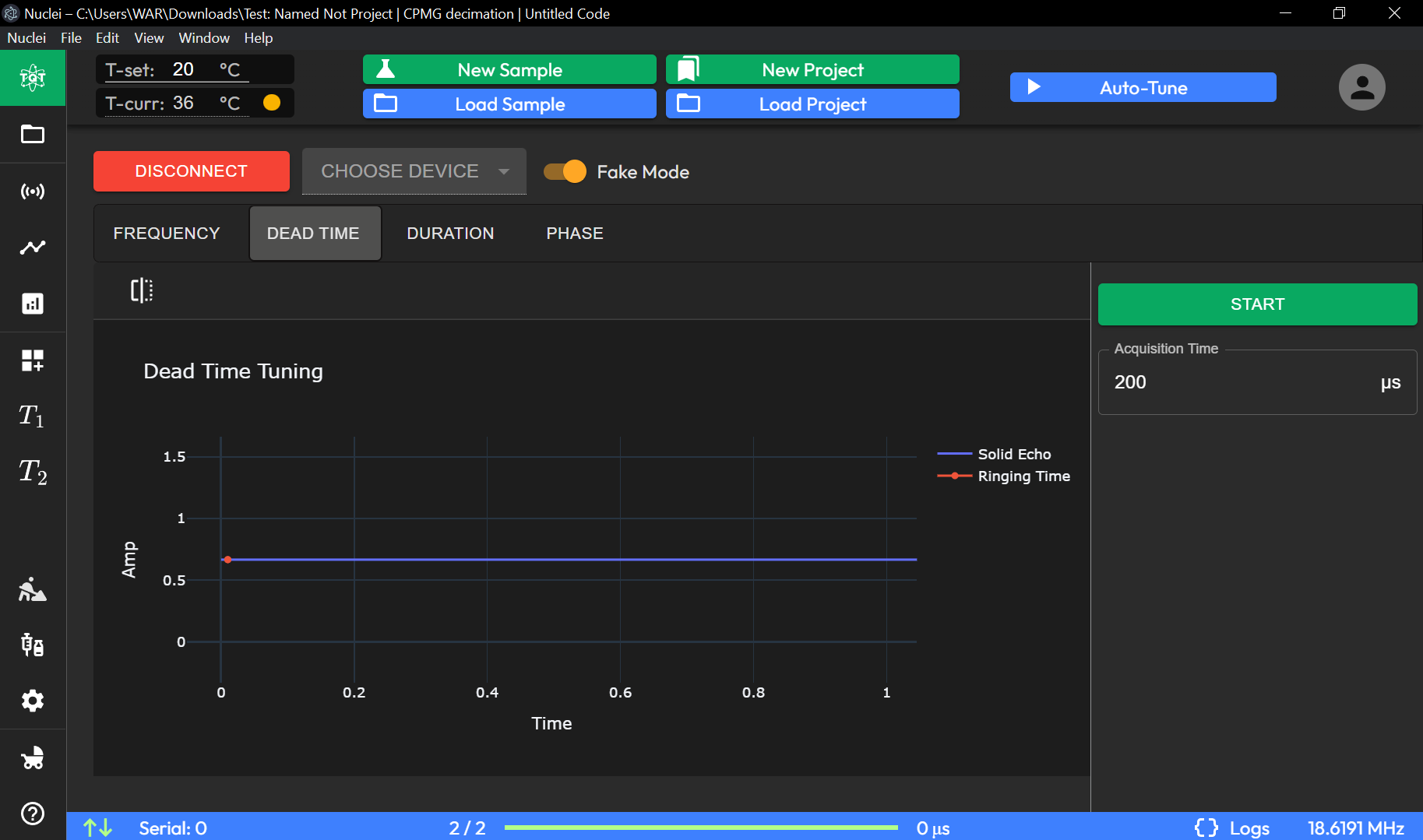The image size is (1423, 840).
Task: Open the View menu
Action: click(149, 38)
